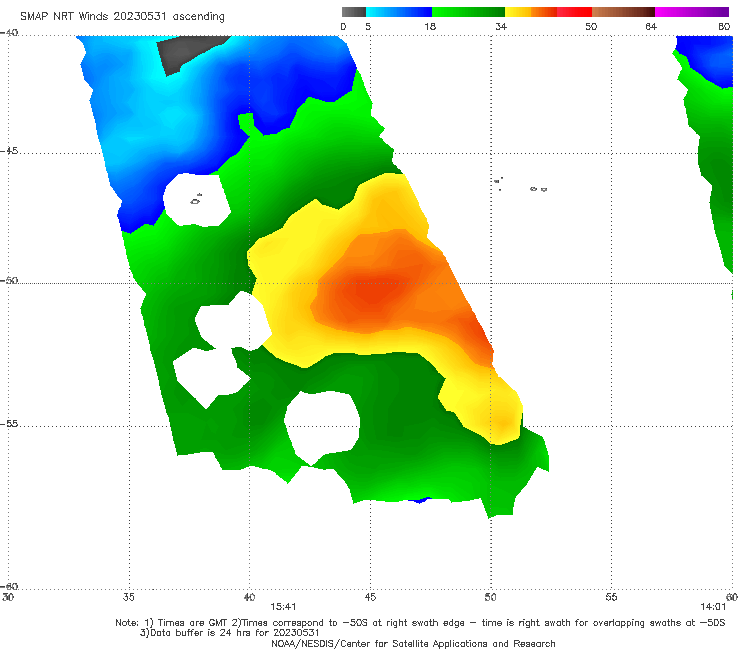This screenshot has height=650, width=740.
Task: Select the gray segment of the color bar
Action: coord(354,12)
